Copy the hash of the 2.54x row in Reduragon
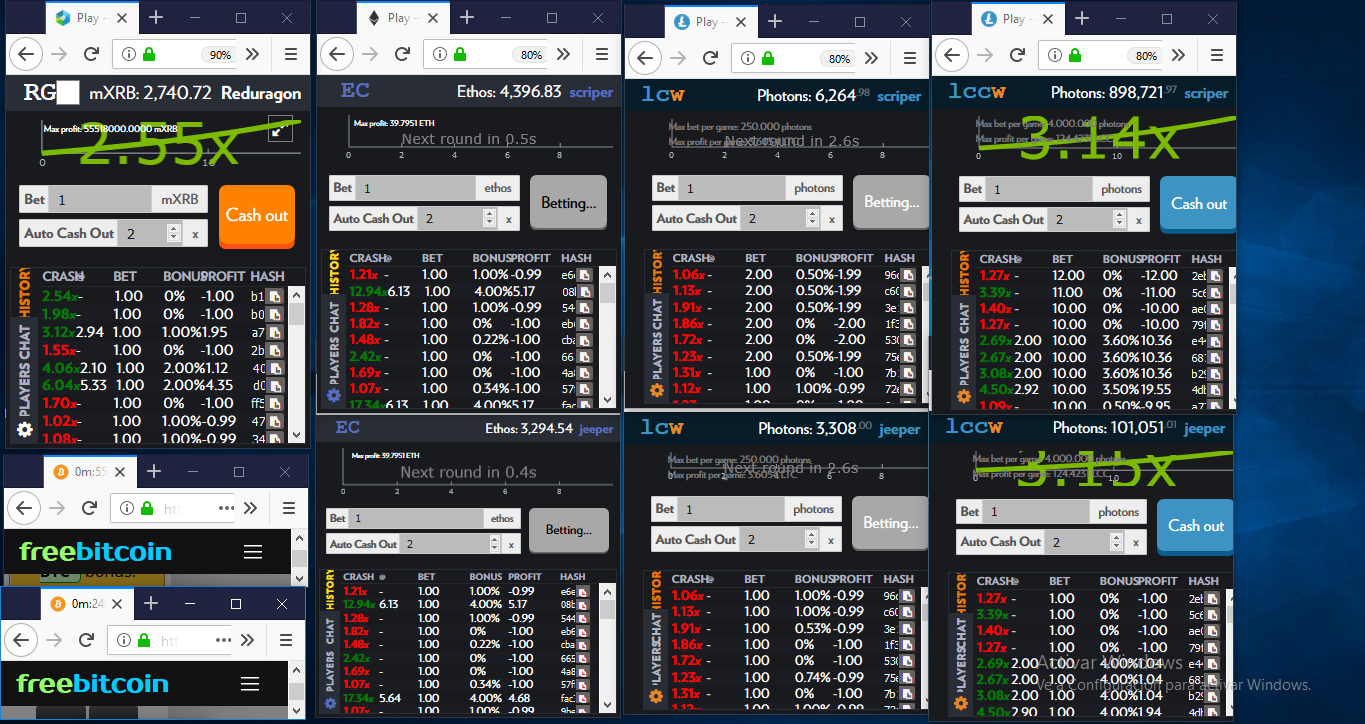This screenshot has height=724, width=1365. 273,296
